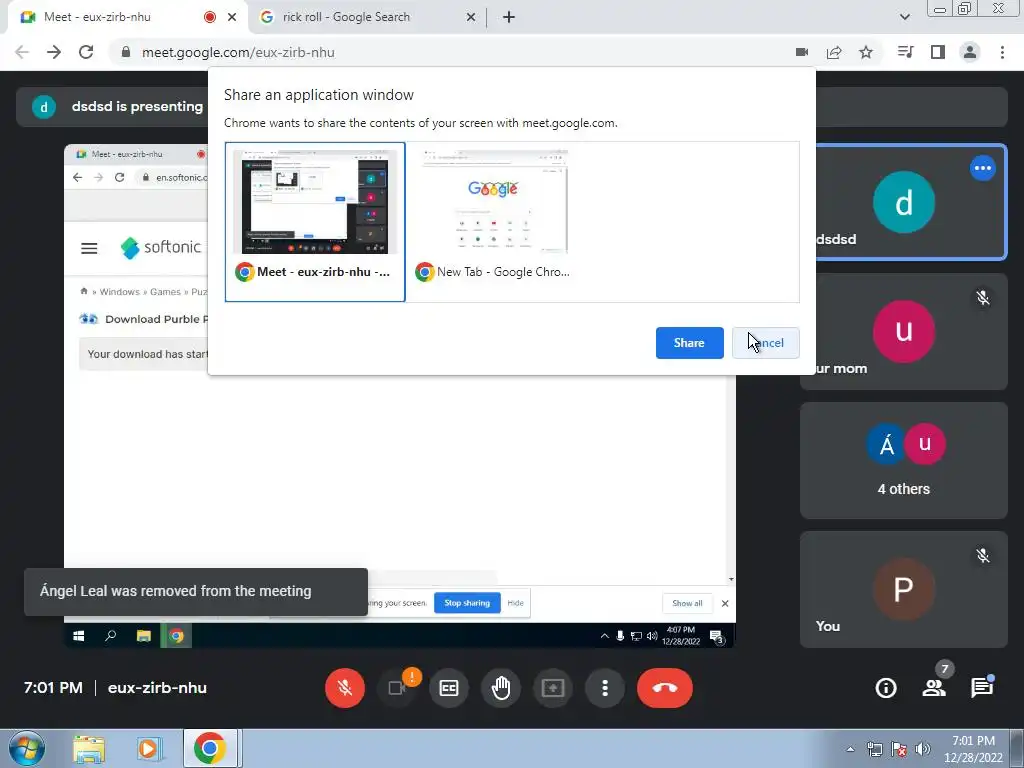Viewport: 1024px width, 768px height.
Task: Leave the call with red hangup button
Action: tap(665, 688)
